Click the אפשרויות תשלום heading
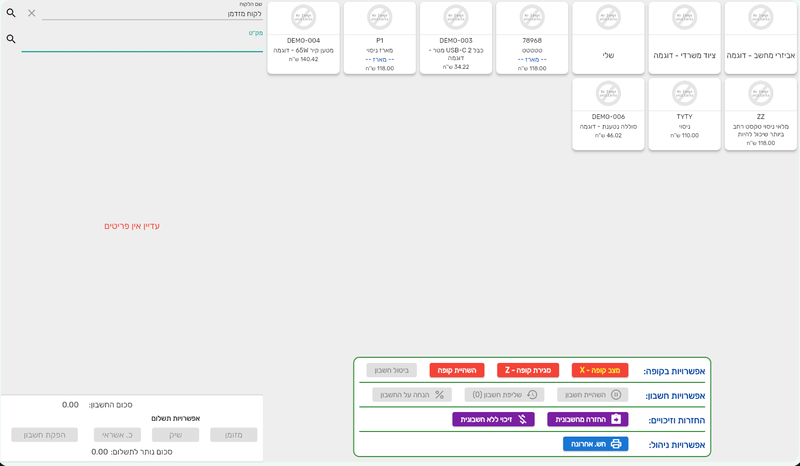Screen dimensions: 800x466 pyautogui.click(x=176, y=418)
